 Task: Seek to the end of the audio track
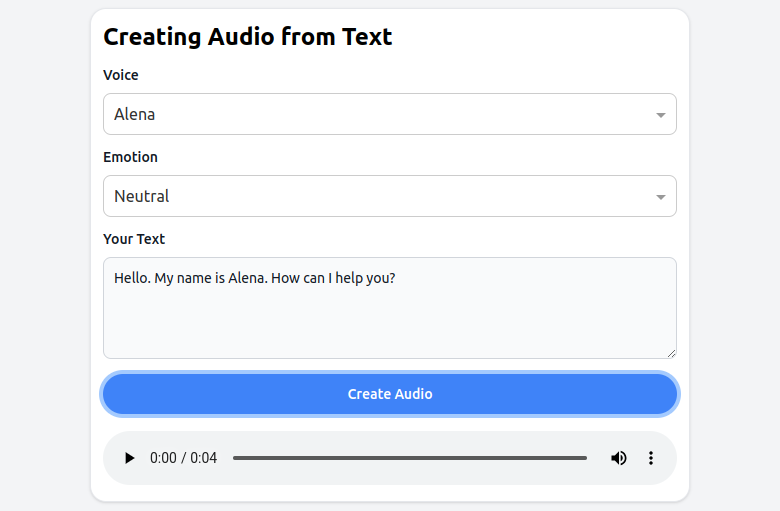tap(586, 458)
